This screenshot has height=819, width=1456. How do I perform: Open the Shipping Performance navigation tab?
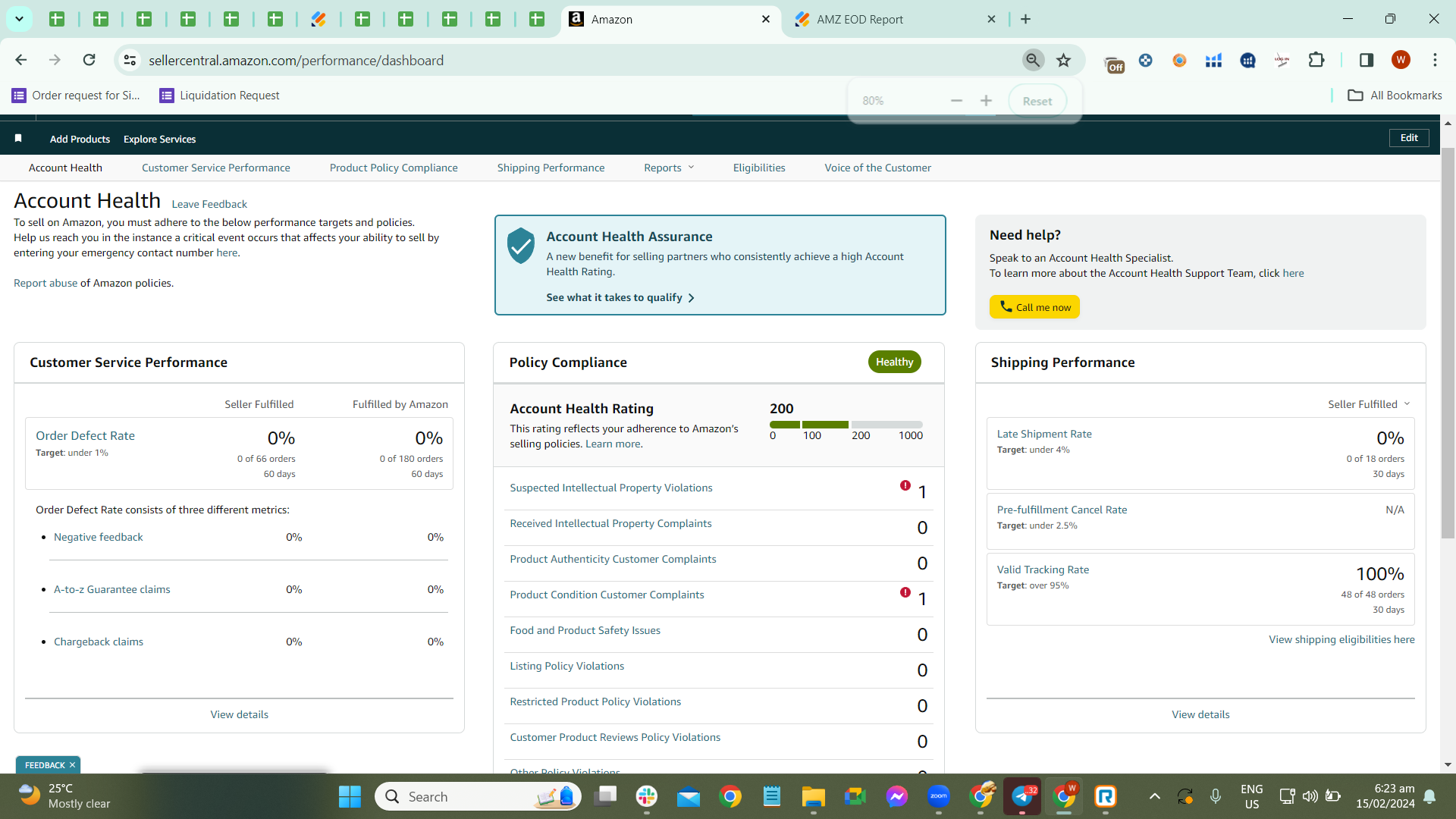pyautogui.click(x=551, y=168)
